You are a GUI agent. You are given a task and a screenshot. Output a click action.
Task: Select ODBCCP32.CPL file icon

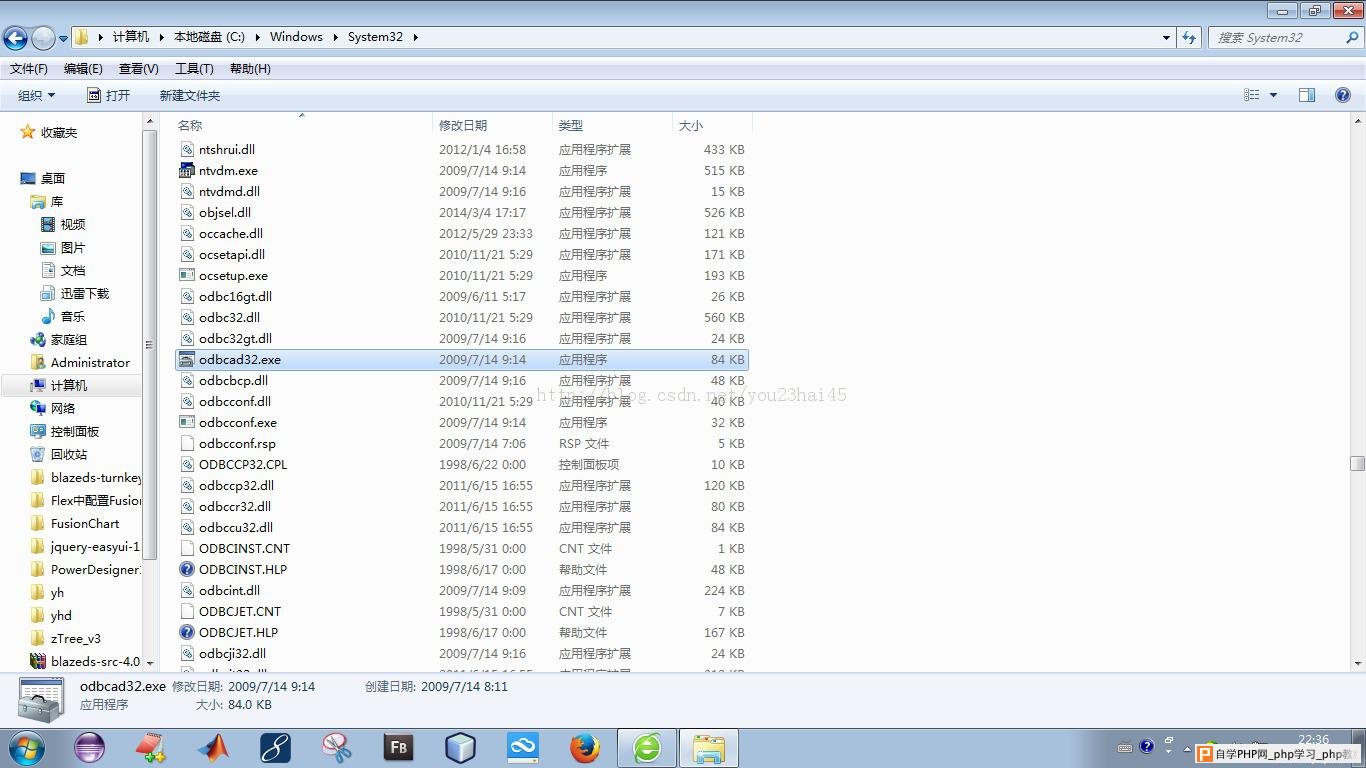coord(186,464)
